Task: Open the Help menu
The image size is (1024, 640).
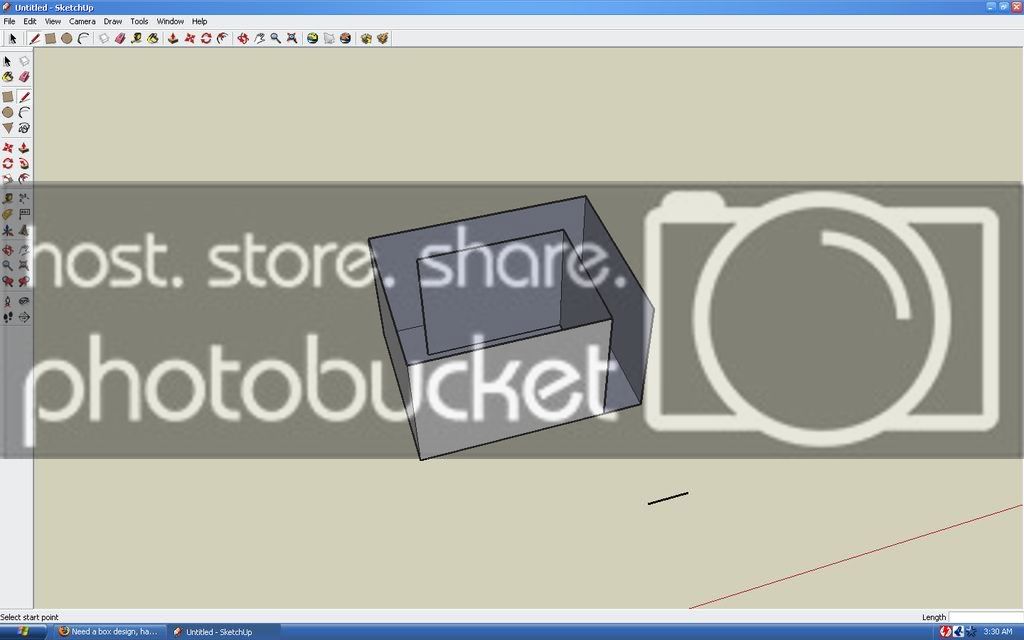Action: coord(199,22)
